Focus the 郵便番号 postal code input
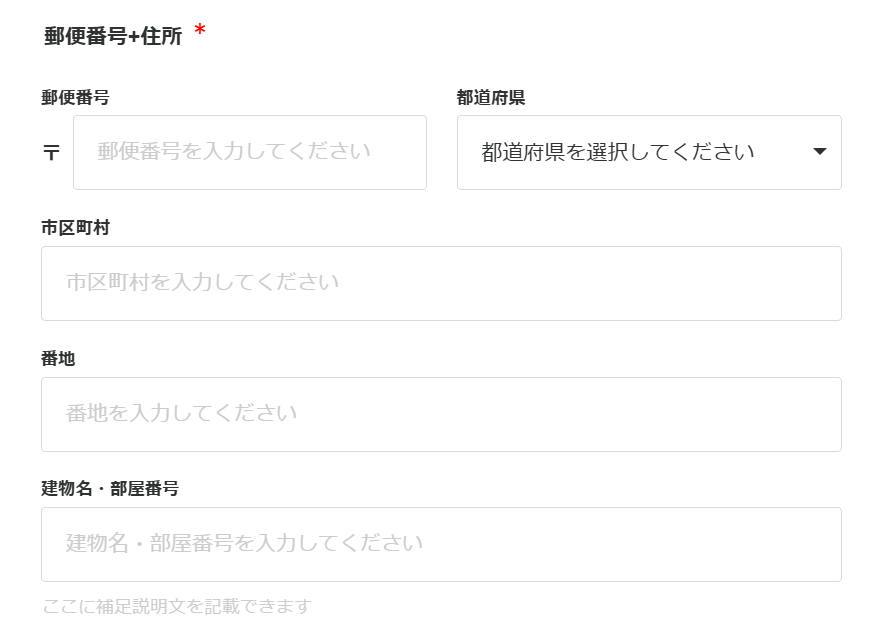 [x=249, y=152]
